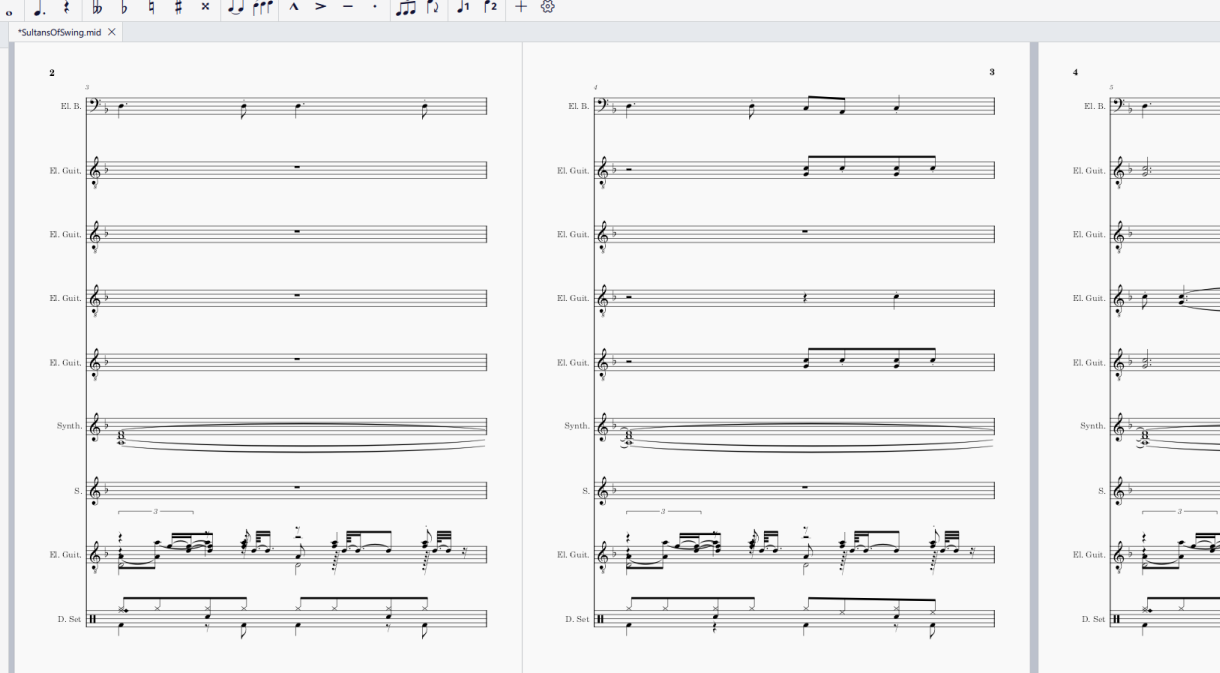Image resolution: width=1220 pixels, height=673 pixels.
Task: Select the rest input icon
Action: pyautogui.click(x=66, y=7)
